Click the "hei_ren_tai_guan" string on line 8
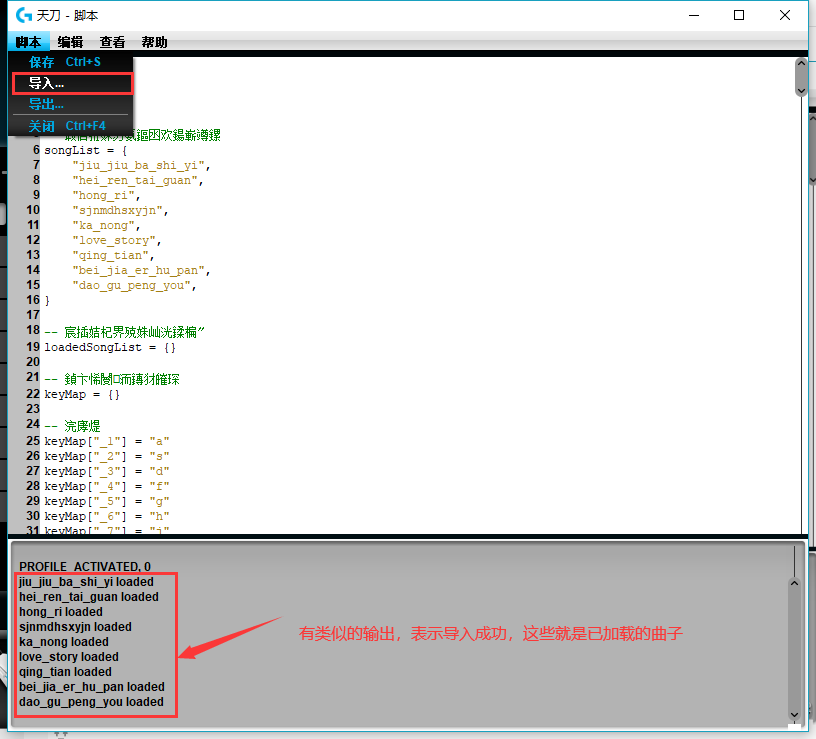Screen dimensions: 816x739 click(135, 181)
